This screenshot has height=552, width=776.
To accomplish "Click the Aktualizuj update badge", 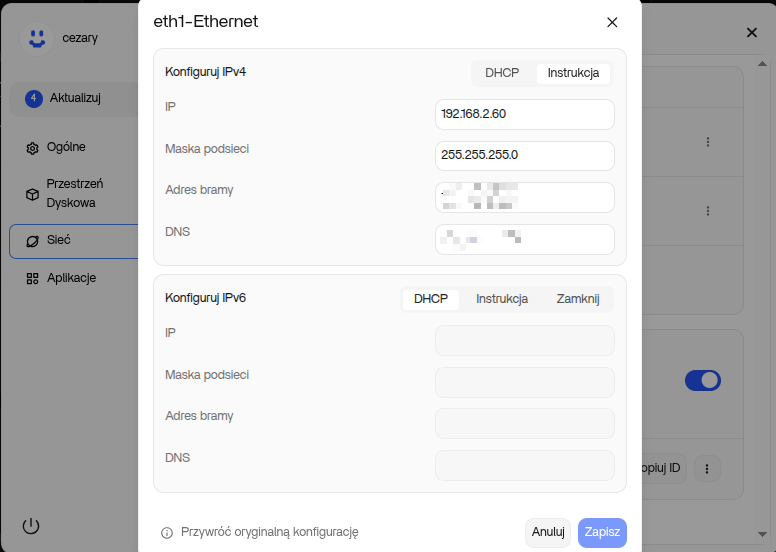I will pyautogui.click(x=34, y=98).
